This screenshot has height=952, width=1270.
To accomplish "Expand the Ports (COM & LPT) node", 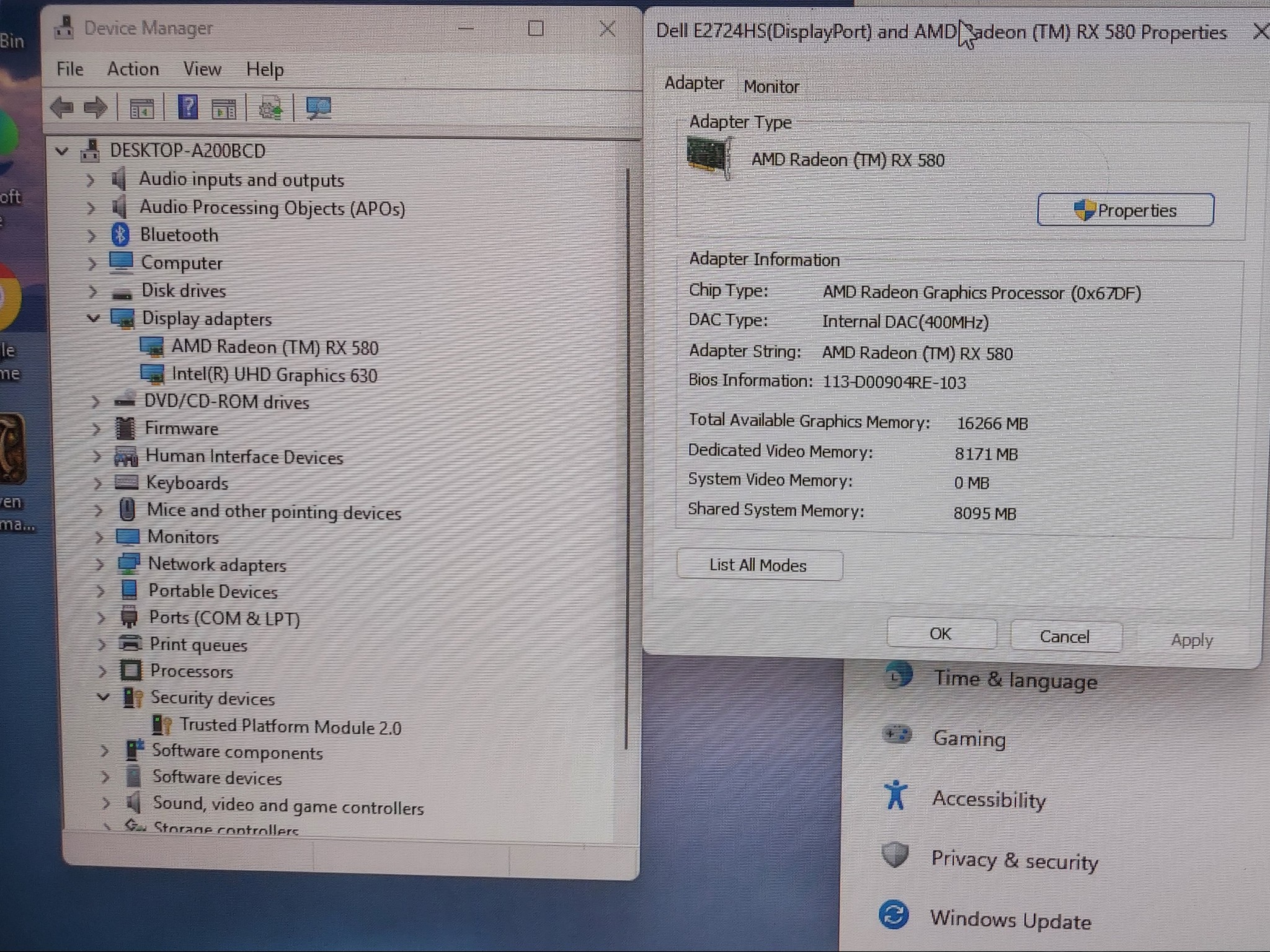I will [101, 617].
